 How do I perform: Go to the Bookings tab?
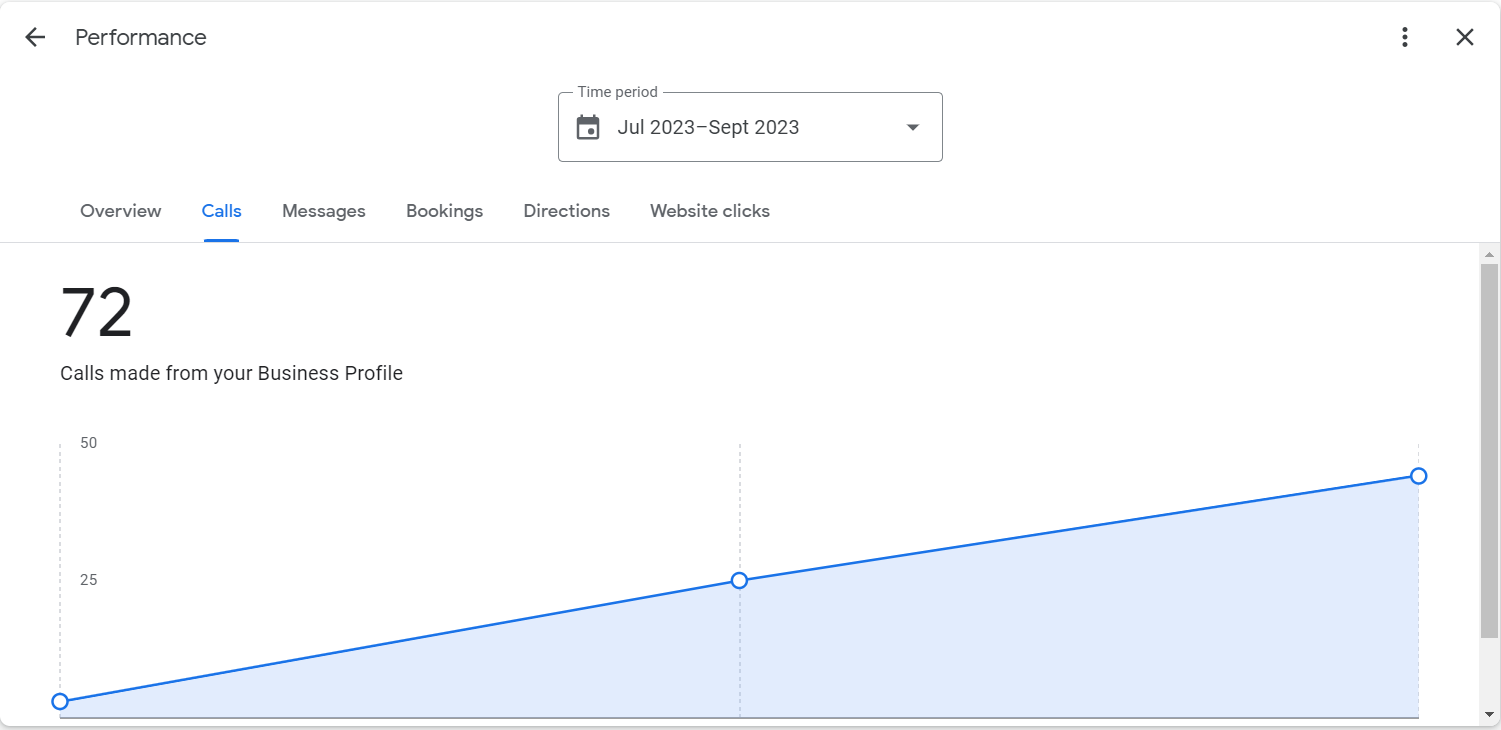[x=444, y=211]
